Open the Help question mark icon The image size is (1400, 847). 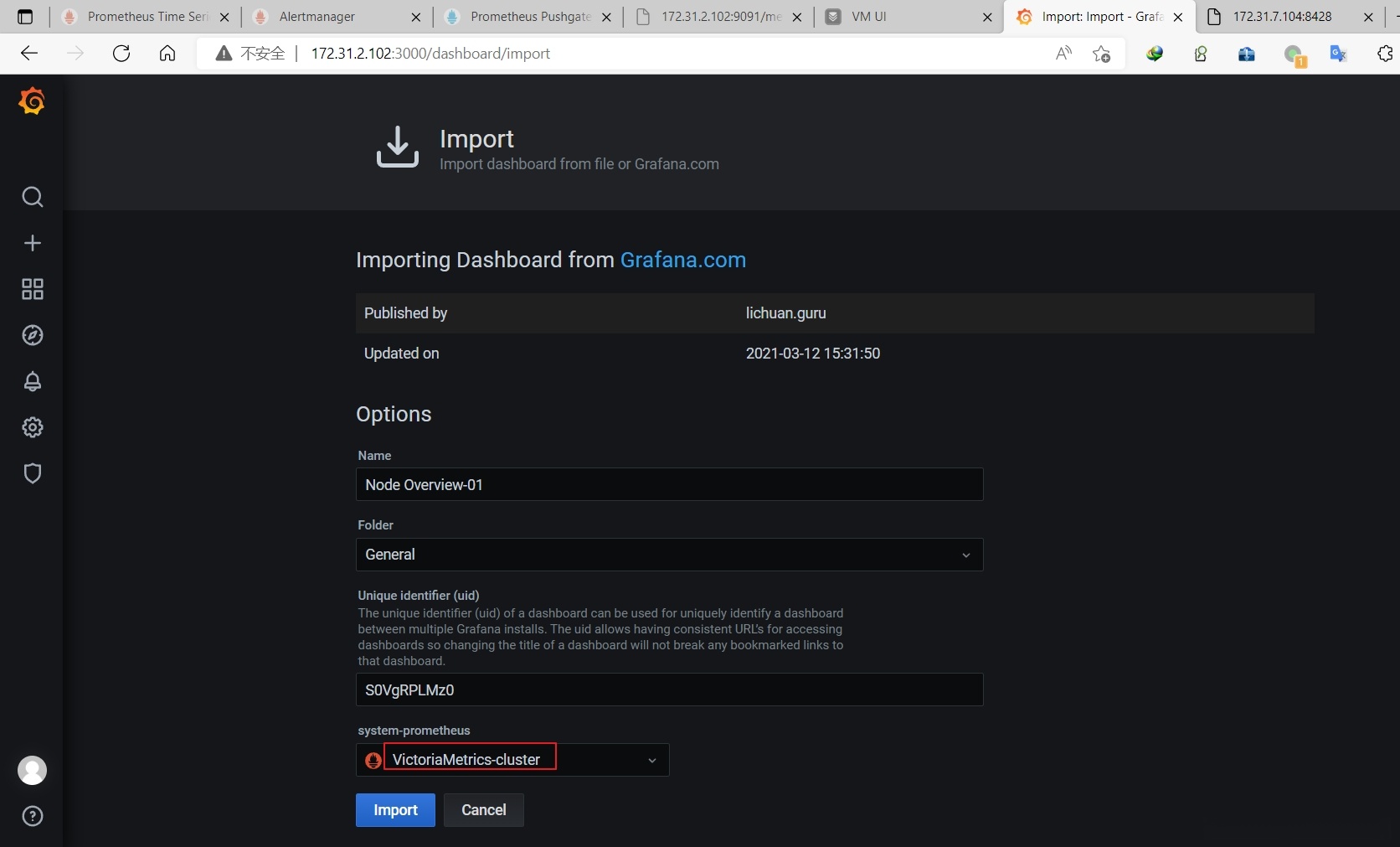pyautogui.click(x=33, y=816)
